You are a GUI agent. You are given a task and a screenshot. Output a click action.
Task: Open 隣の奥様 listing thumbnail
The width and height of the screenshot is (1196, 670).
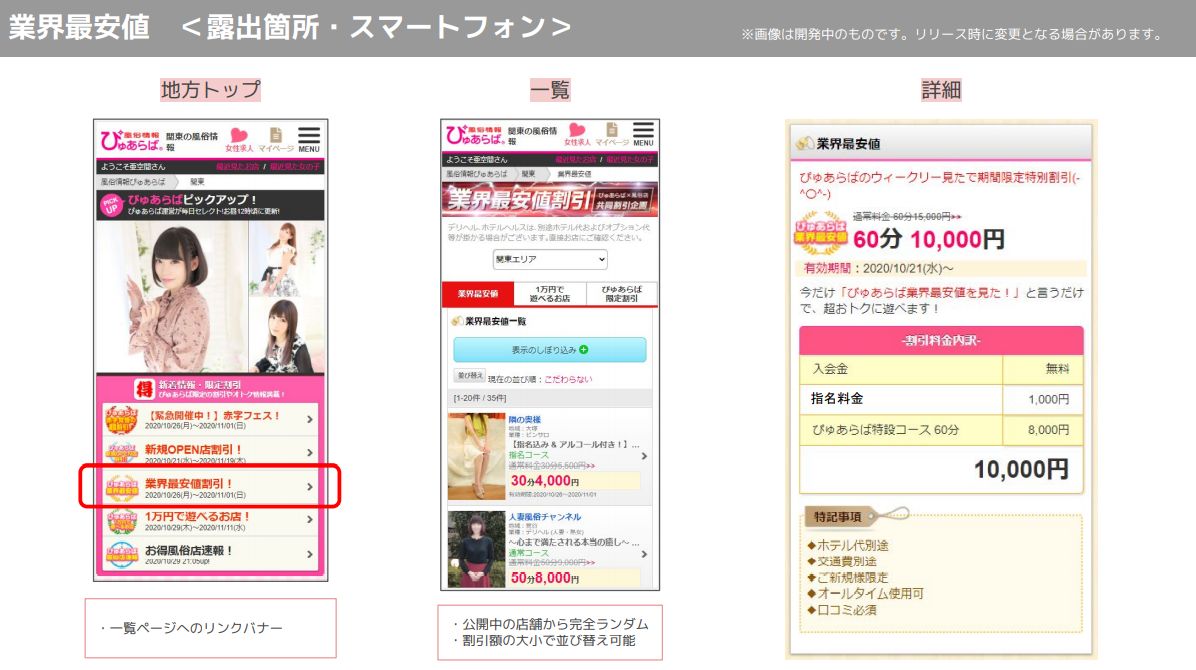pos(477,456)
